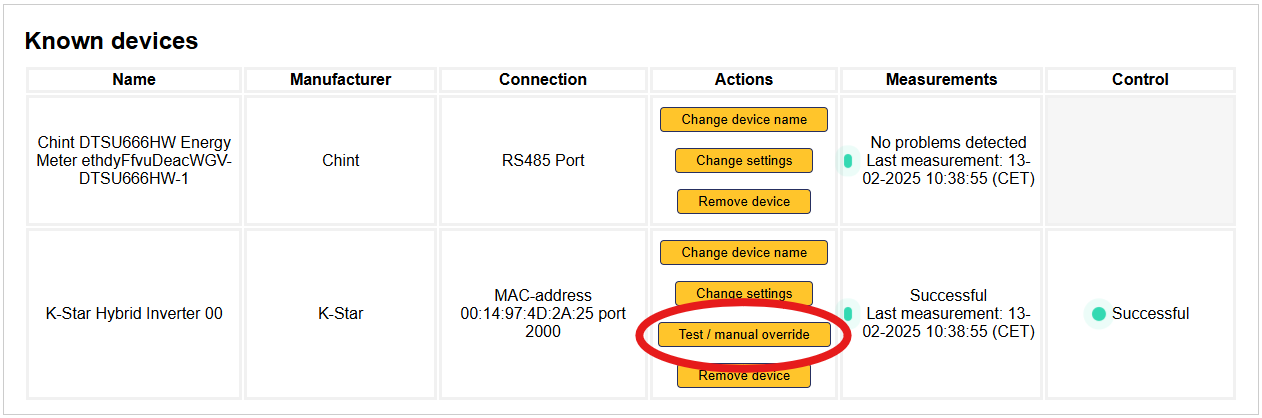The height and width of the screenshot is (418, 1262).
Task: Change device name for the Chint meter
Action: pyautogui.click(x=744, y=119)
